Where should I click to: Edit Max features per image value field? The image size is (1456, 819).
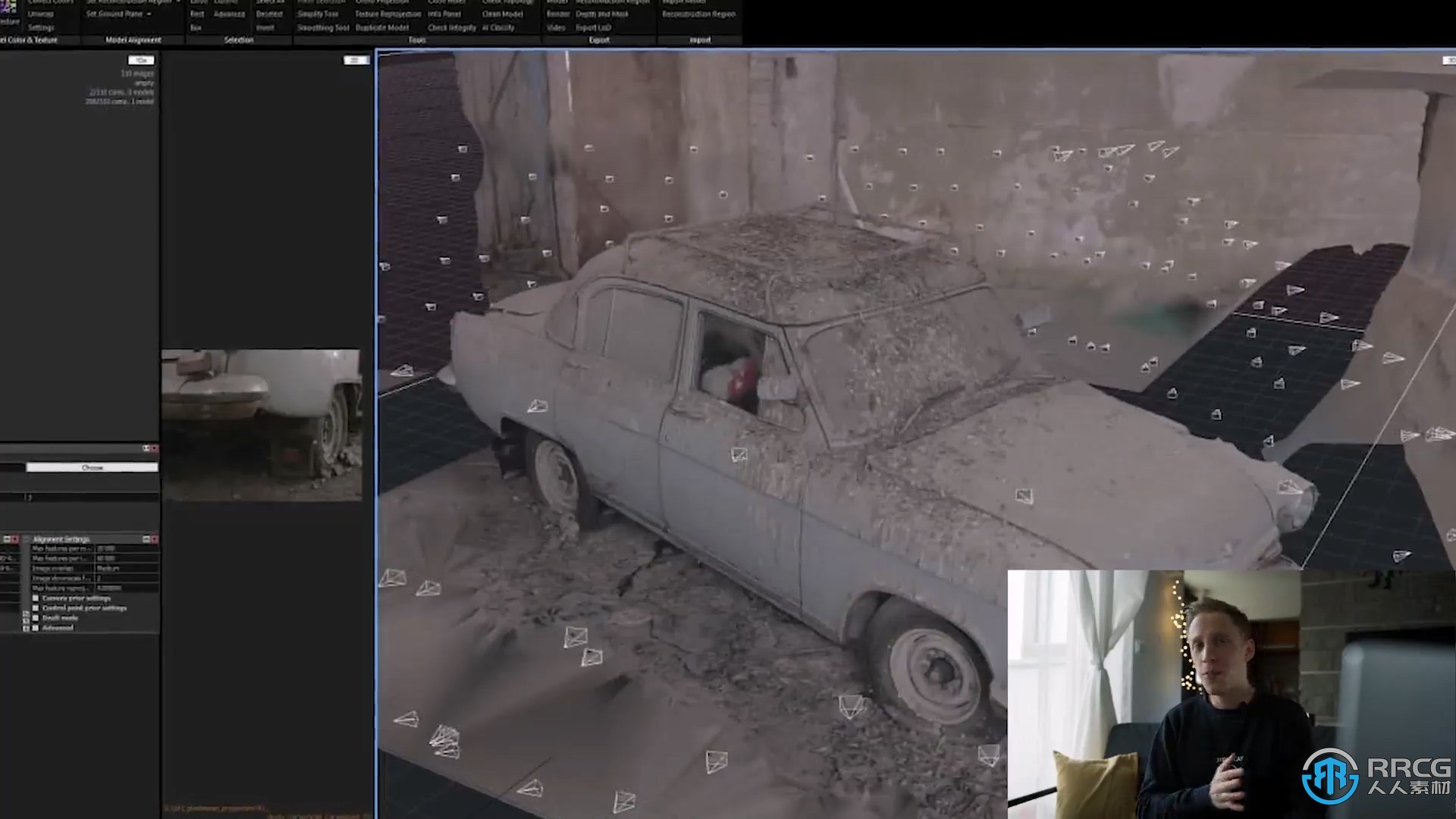pyautogui.click(x=127, y=558)
